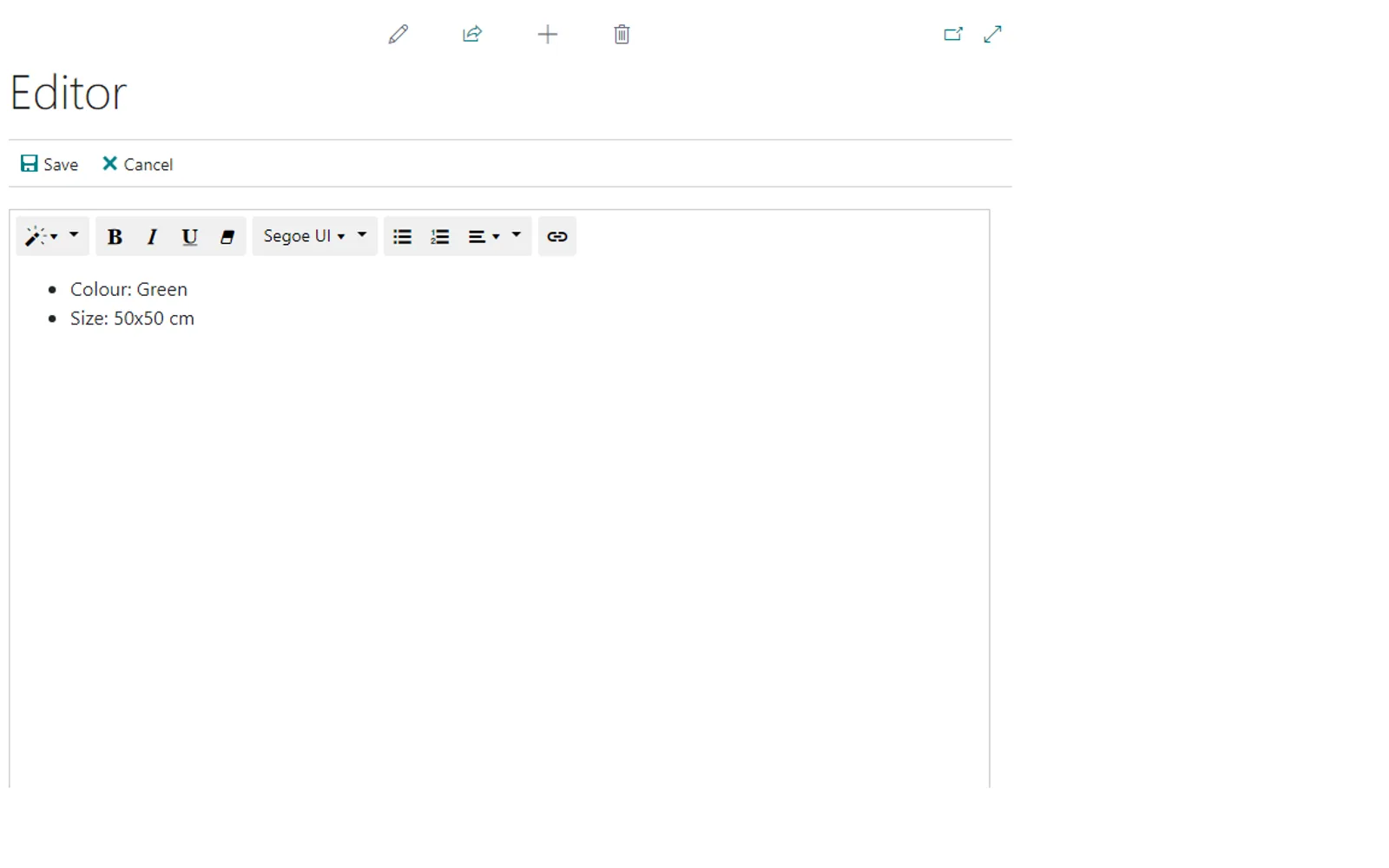This screenshot has height=868, width=1389.
Task: Open page in new window icon
Action: pos(953,35)
